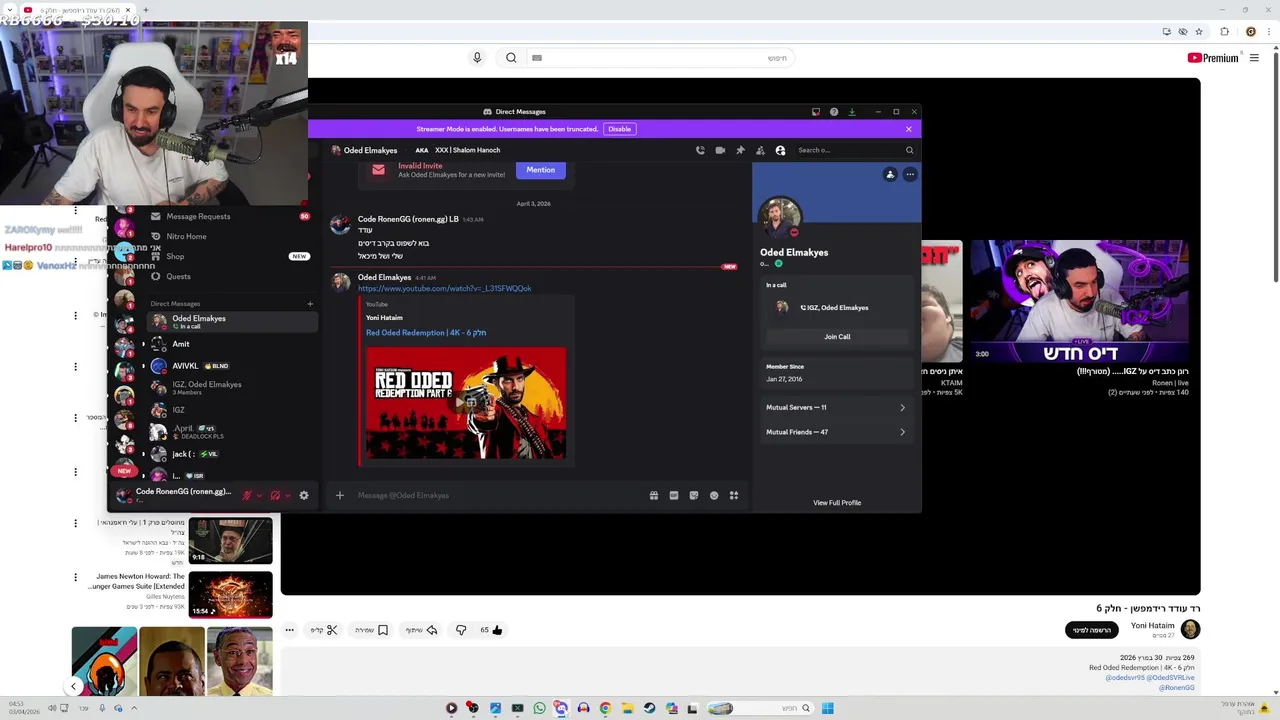Toggle the user profile panel icon
1280x720 pixels.
click(780, 150)
